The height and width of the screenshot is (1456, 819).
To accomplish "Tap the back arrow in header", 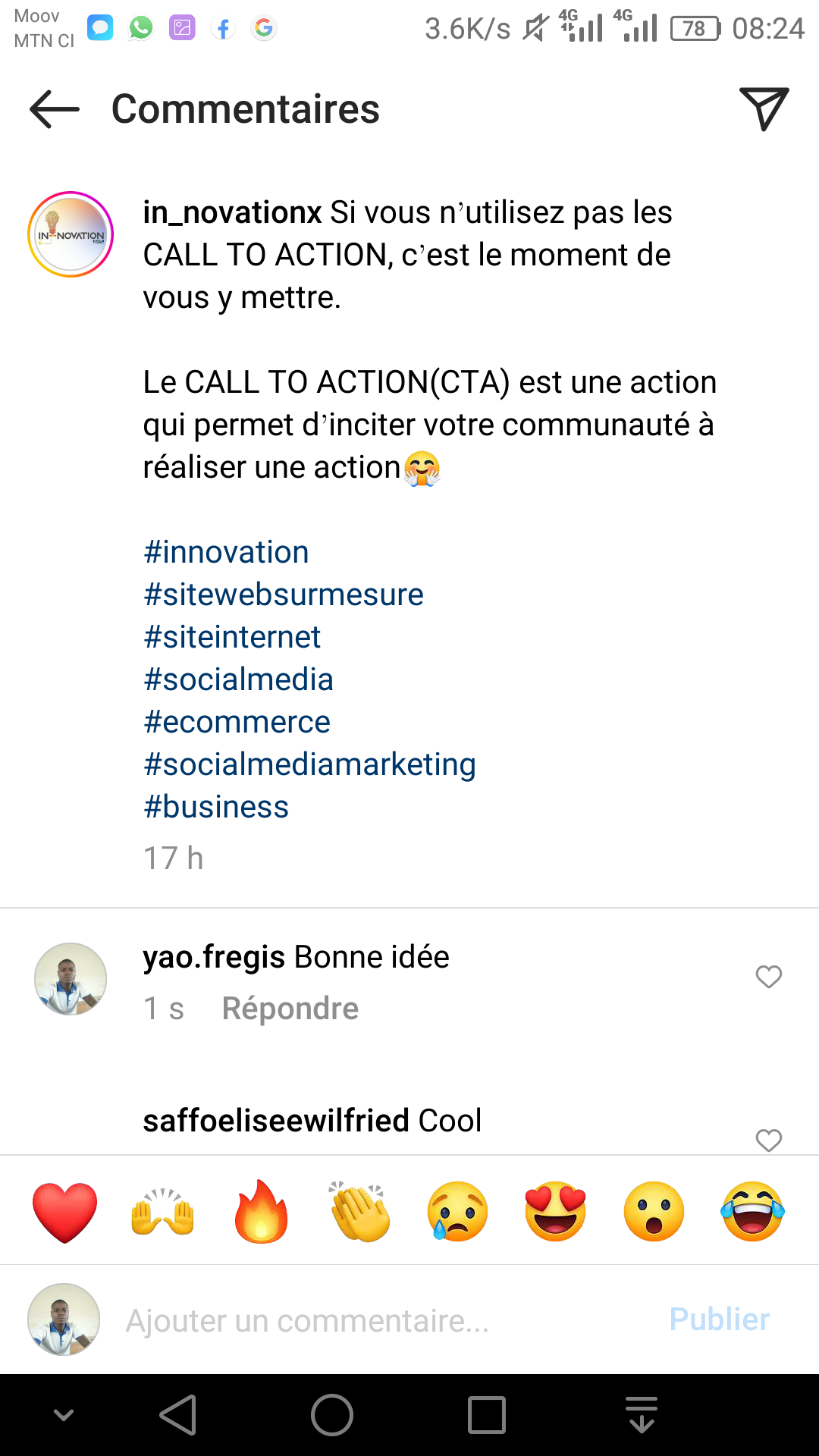I will [55, 109].
